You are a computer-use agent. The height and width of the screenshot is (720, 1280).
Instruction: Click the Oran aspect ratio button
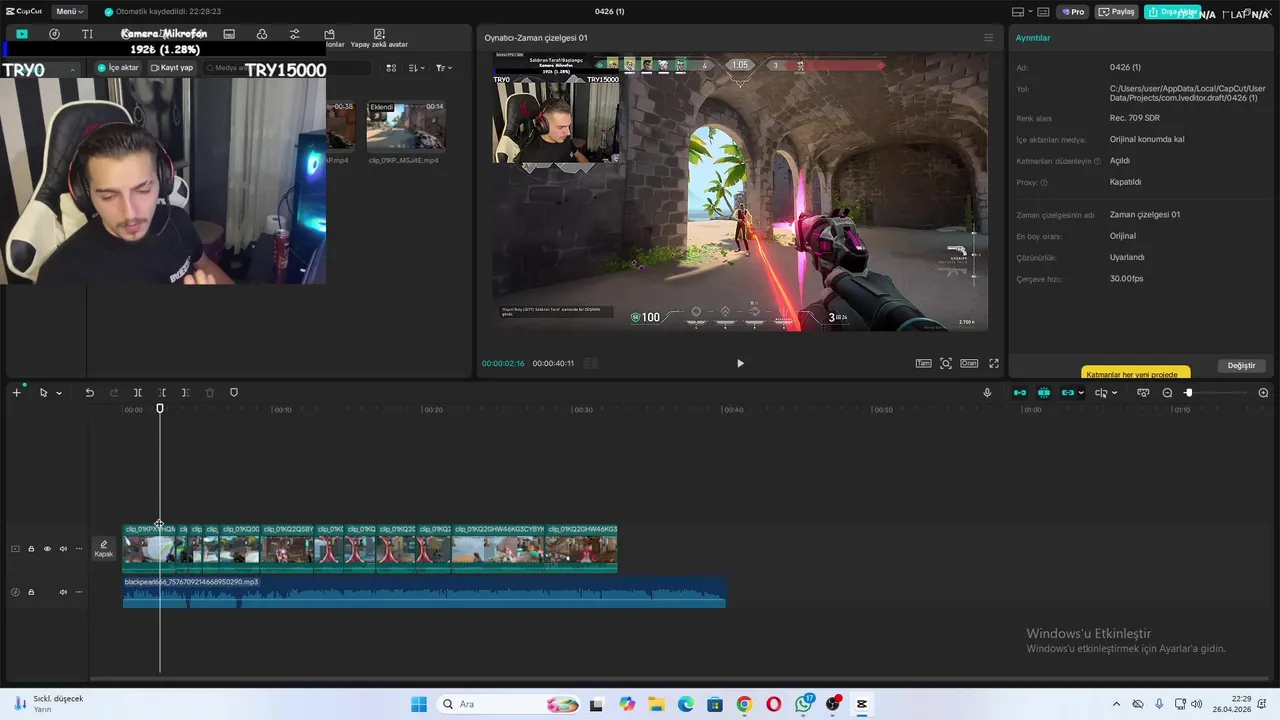(x=969, y=363)
